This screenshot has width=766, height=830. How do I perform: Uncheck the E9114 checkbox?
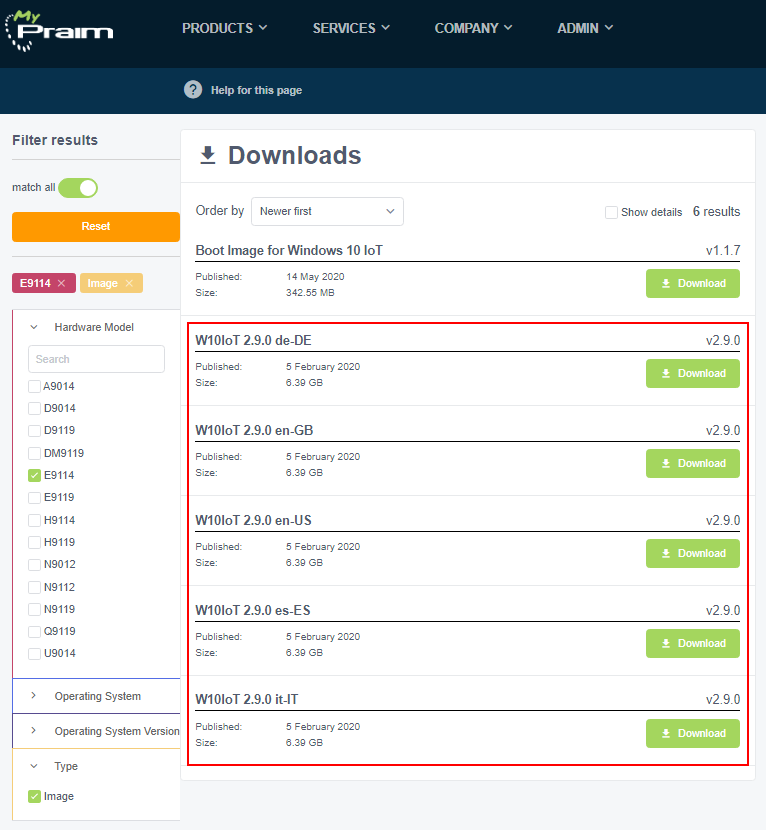(34, 475)
